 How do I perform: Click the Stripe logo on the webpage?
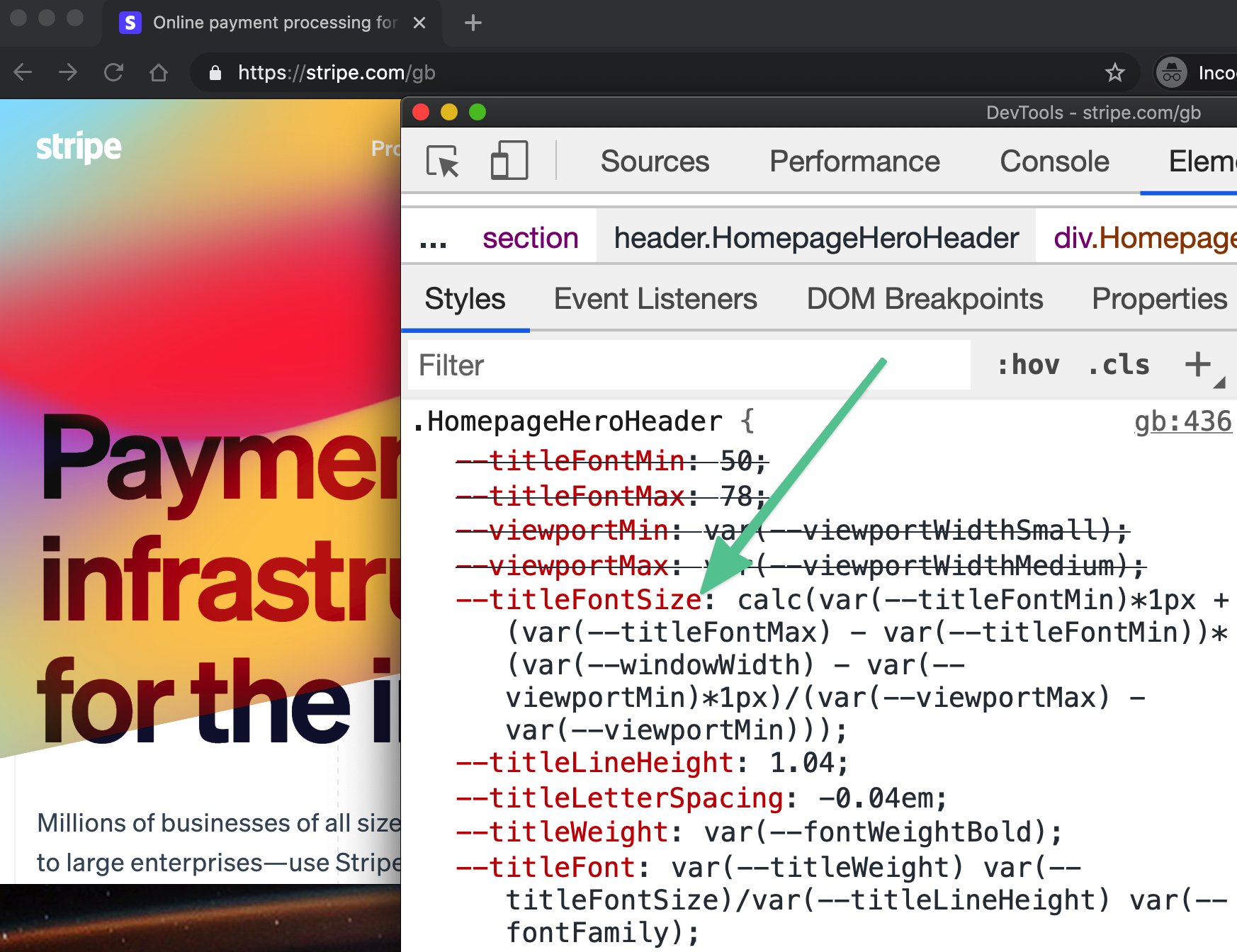tap(79, 147)
